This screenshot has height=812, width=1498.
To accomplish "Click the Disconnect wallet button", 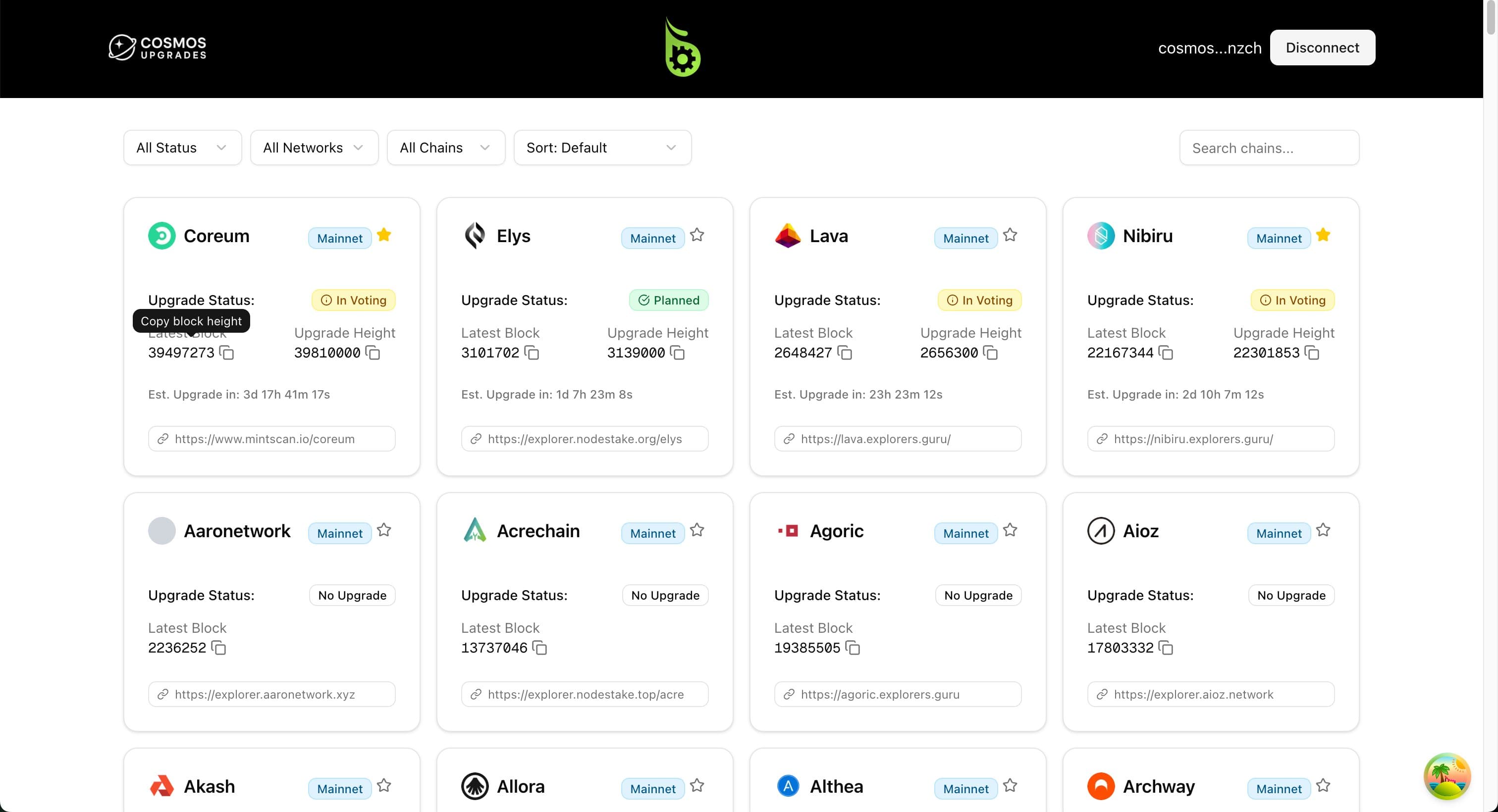I will click(1322, 48).
